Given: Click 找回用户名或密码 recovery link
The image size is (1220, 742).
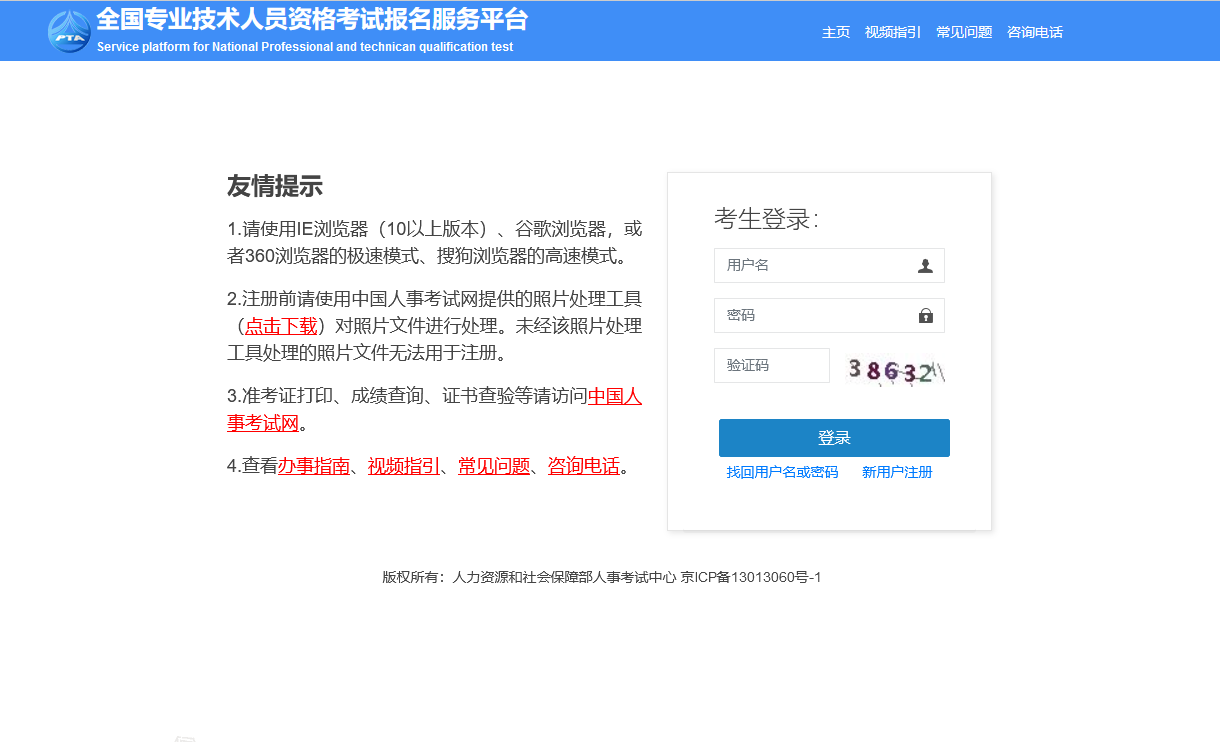Looking at the screenshot, I should pyautogui.click(x=784, y=471).
